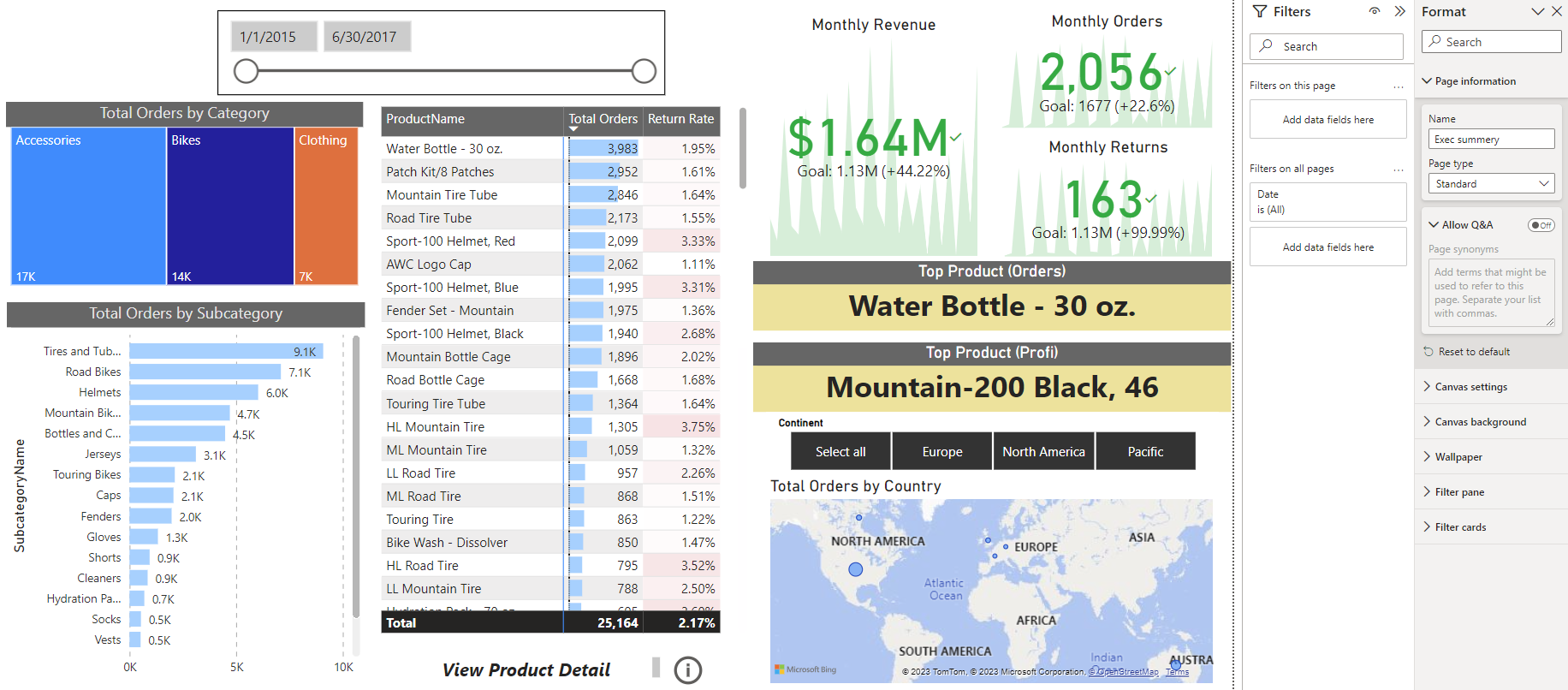Collapse the Page information section
Screen dimensions: 1568x690
(1427, 81)
